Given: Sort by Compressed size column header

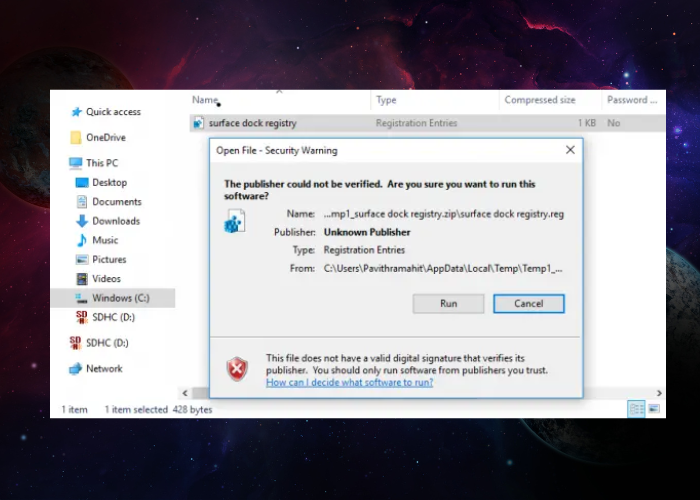Looking at the screenshot, I should [540, 100].
